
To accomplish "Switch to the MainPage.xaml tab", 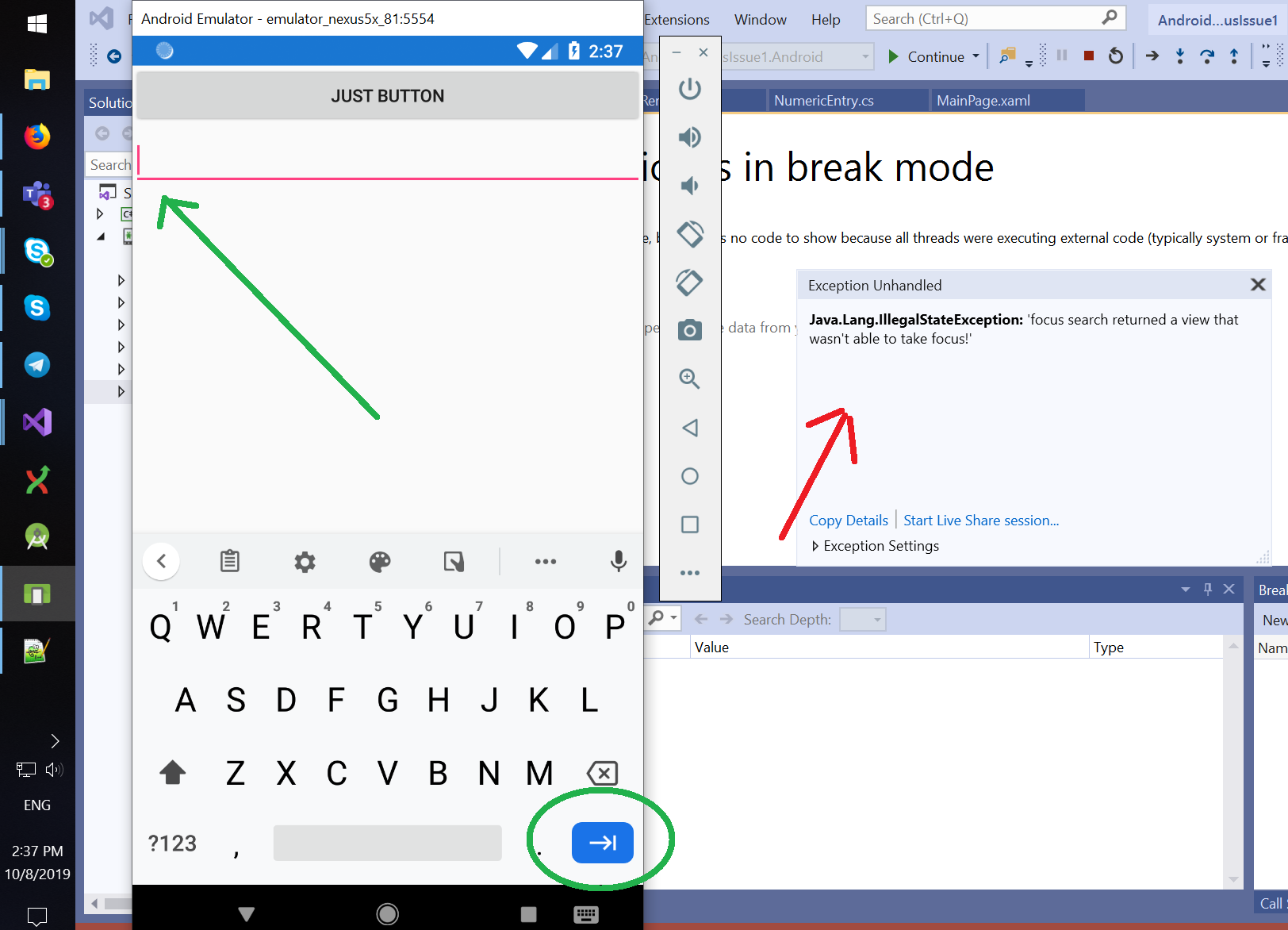I will [x=983, y=101].
